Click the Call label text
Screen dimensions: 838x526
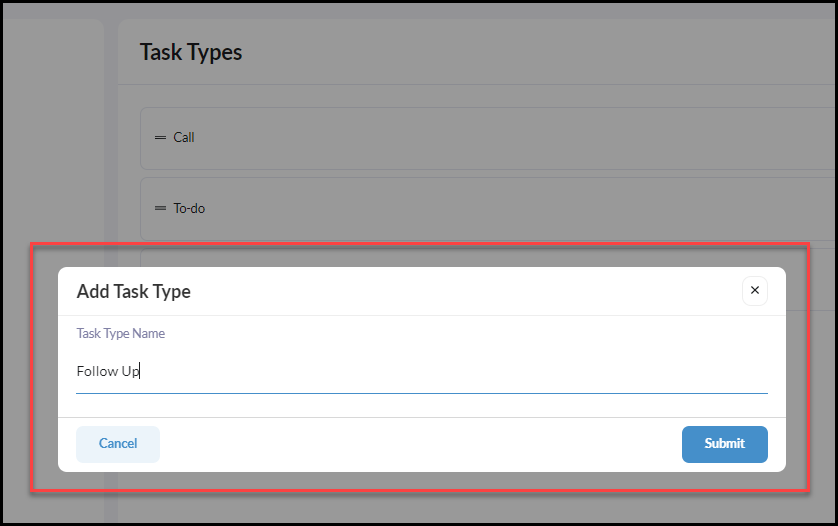pos(184,137)
